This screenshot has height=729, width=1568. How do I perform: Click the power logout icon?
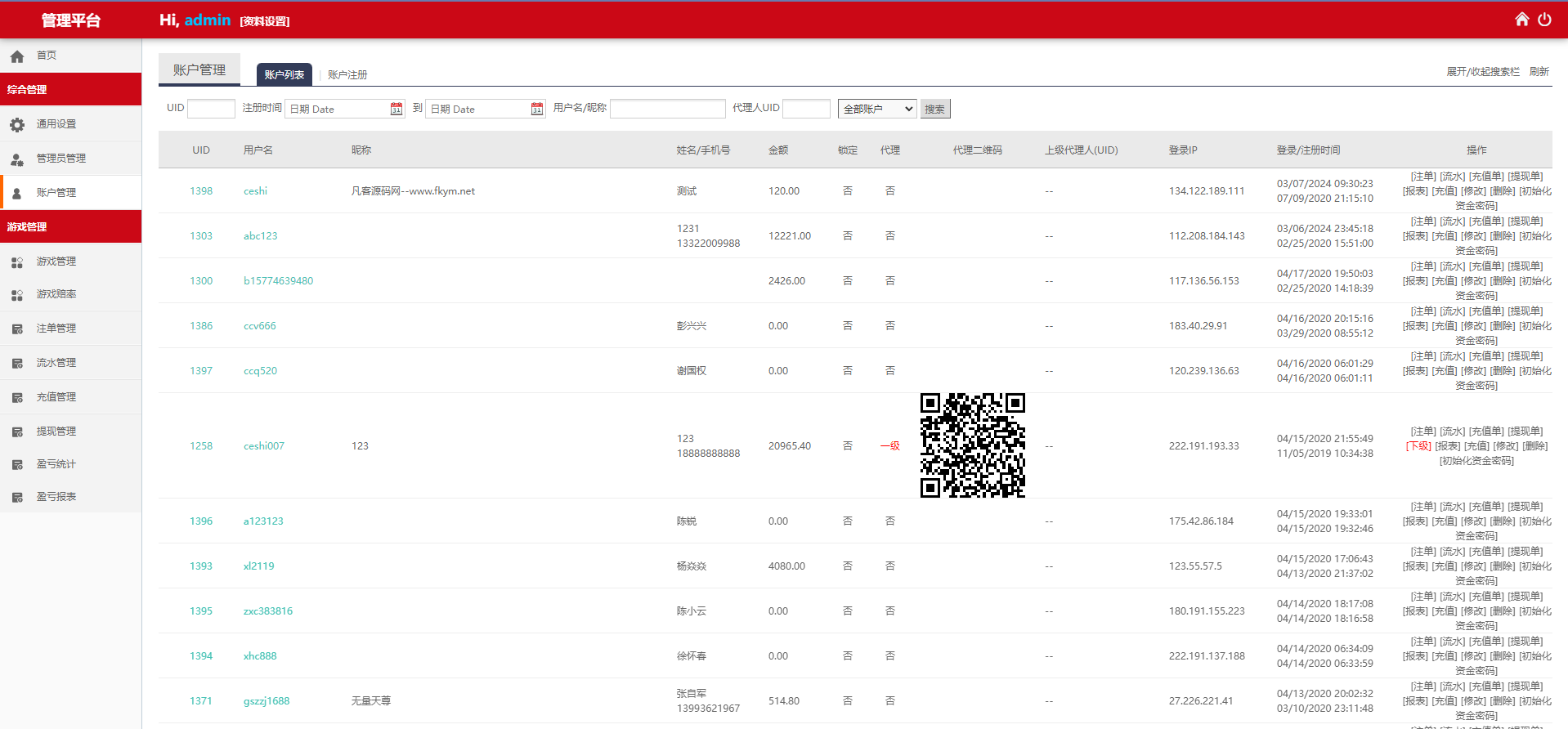(x=1544, y=20)
